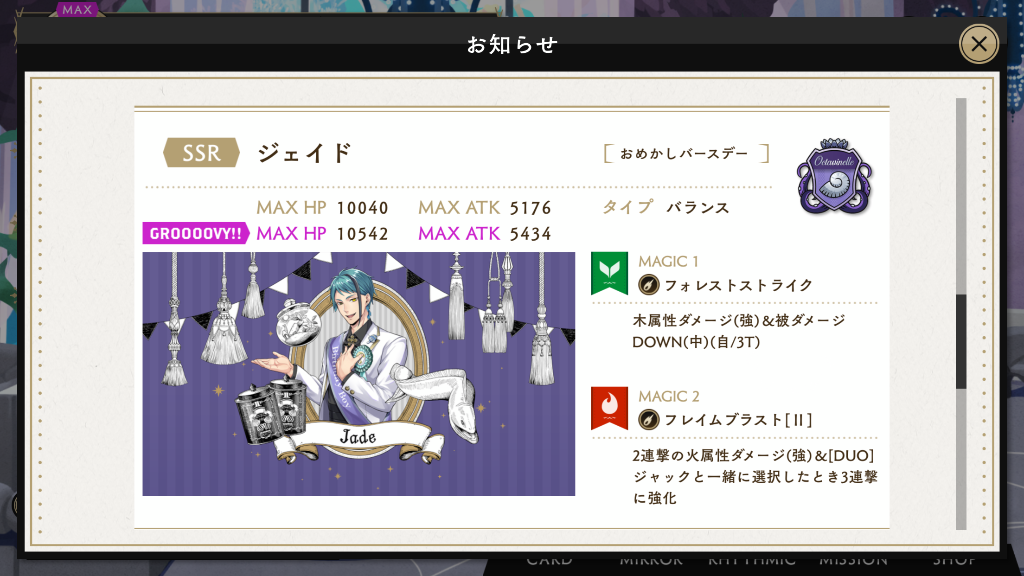The width and height of the screenshot is (1024, 576).
Task: Close the お知らせ notice dialog
Action: pos(978,44)
